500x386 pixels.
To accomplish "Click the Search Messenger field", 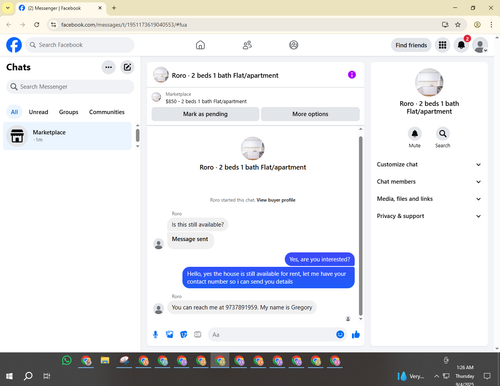I will point(70,87).
